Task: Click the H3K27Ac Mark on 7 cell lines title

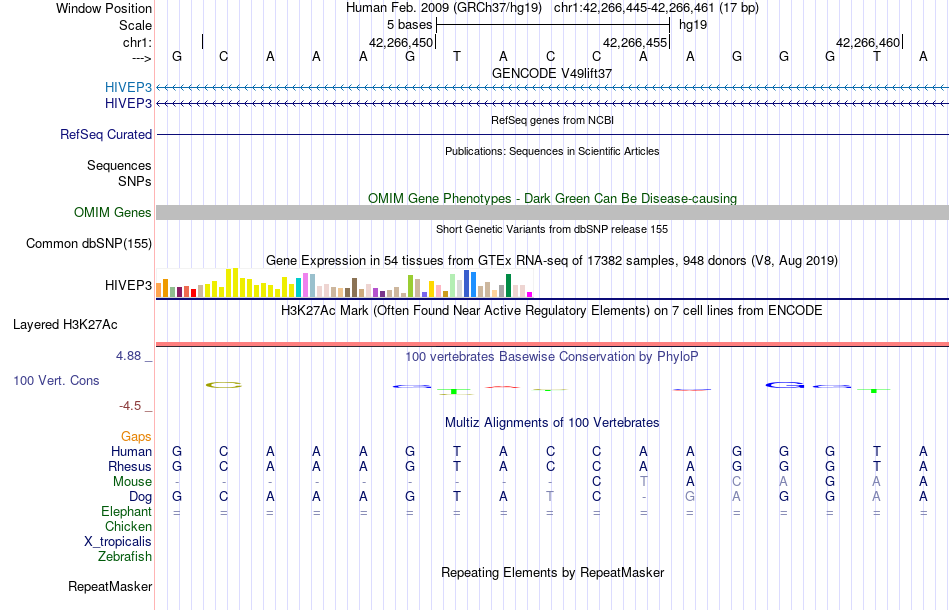Action: click(552, 311)
